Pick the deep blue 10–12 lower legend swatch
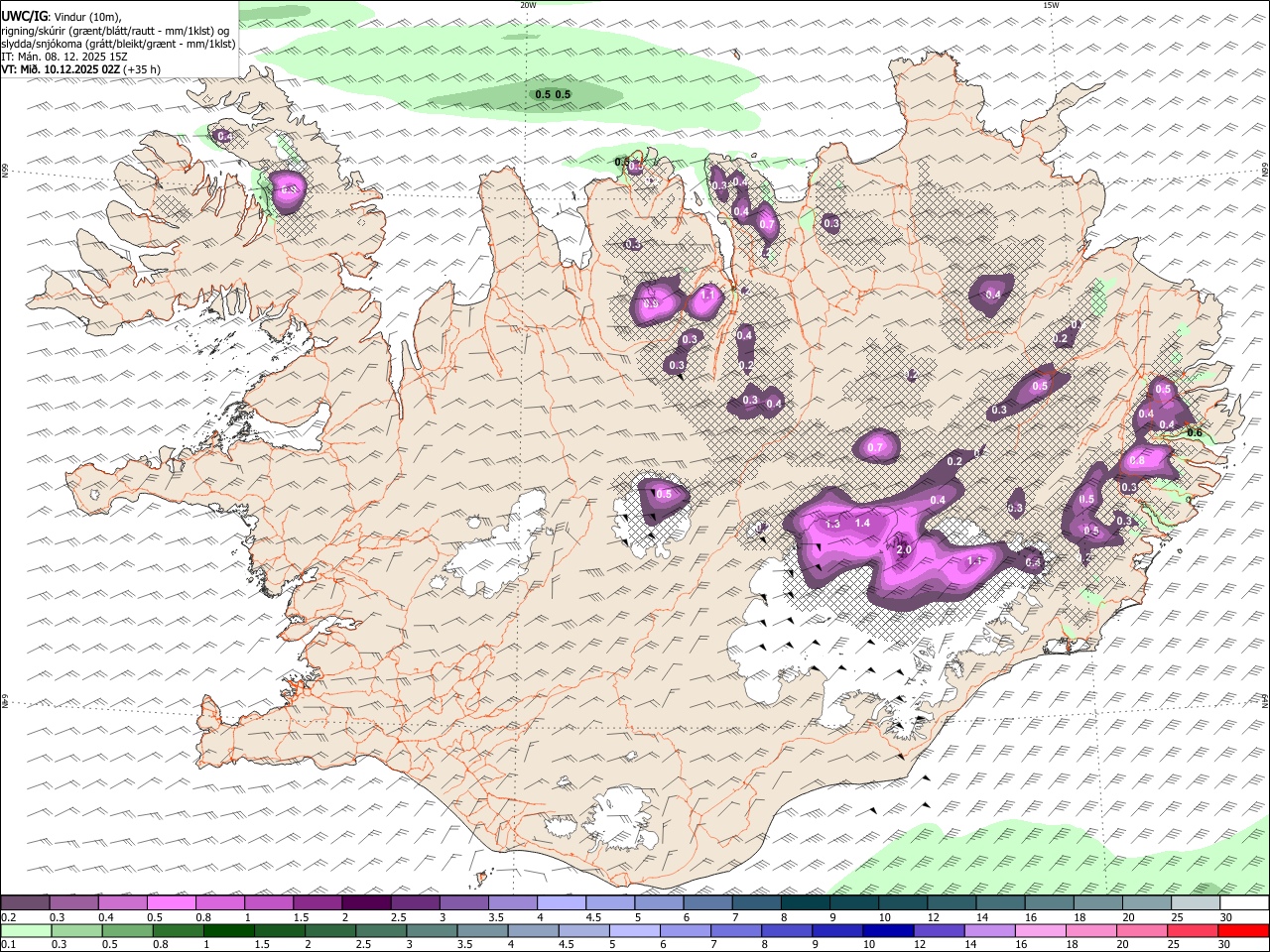The height and width of the screenshot is (952, 1270). click(887, 930)
